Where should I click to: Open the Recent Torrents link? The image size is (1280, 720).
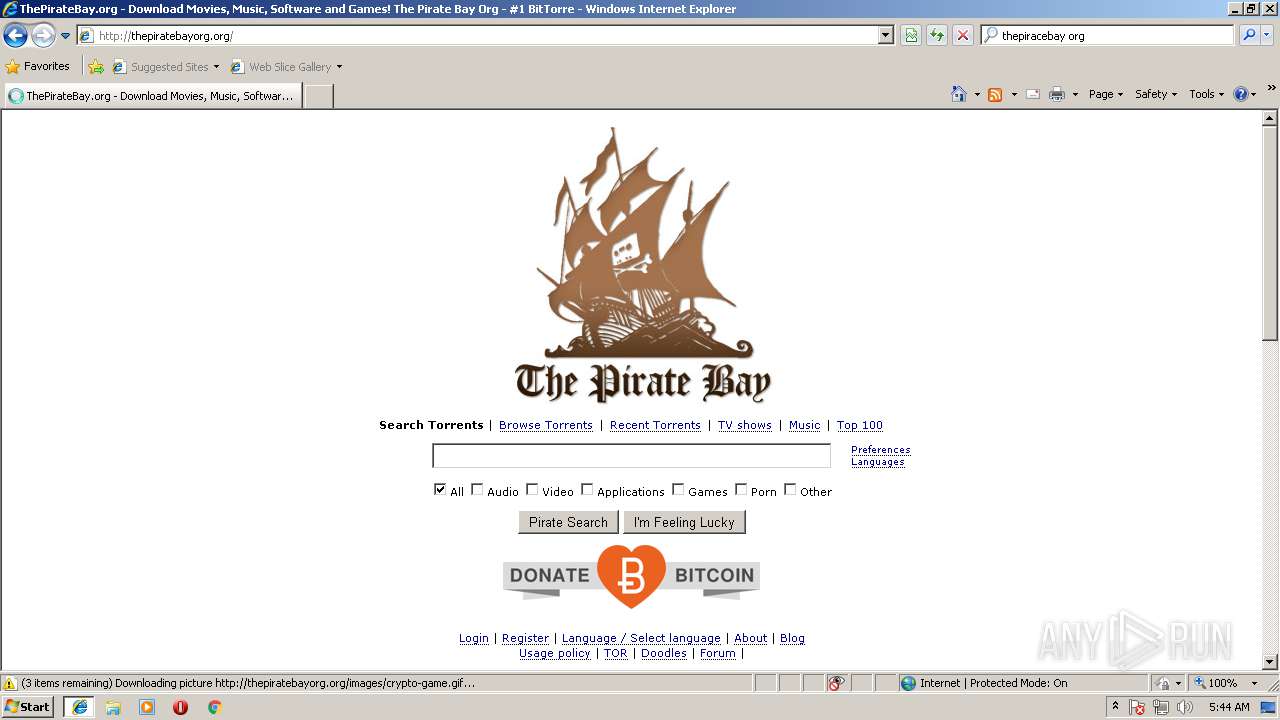coord(655,425)
